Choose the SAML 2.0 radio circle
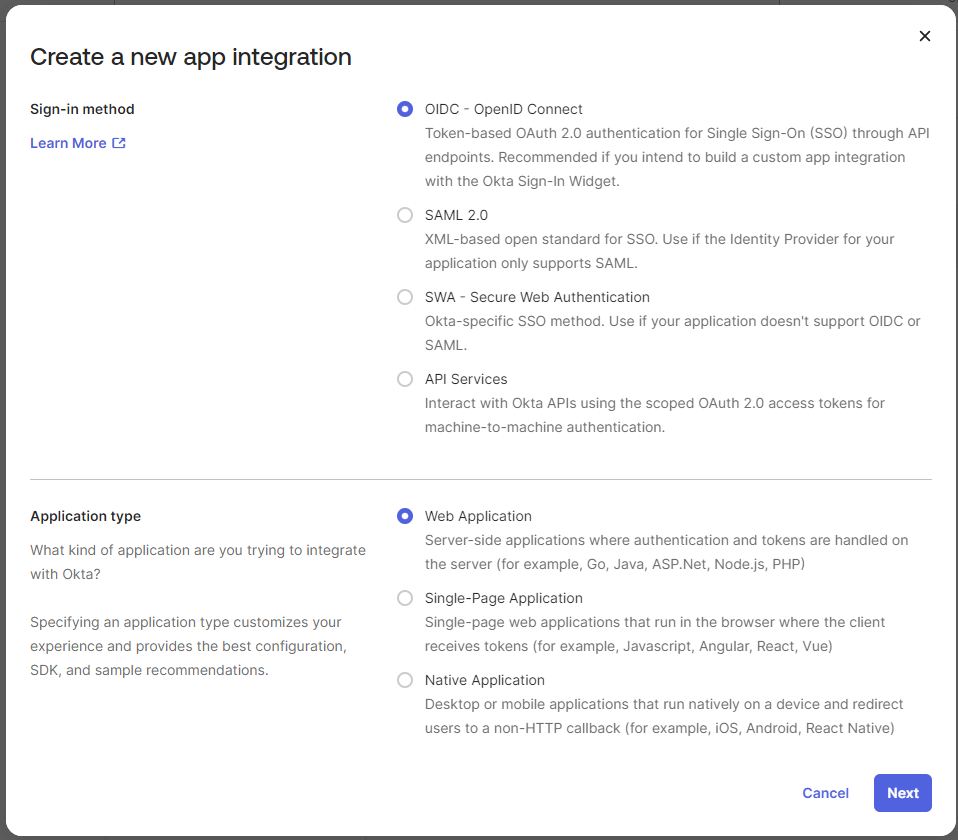The image size is (958, 840). tap(404, 215)
